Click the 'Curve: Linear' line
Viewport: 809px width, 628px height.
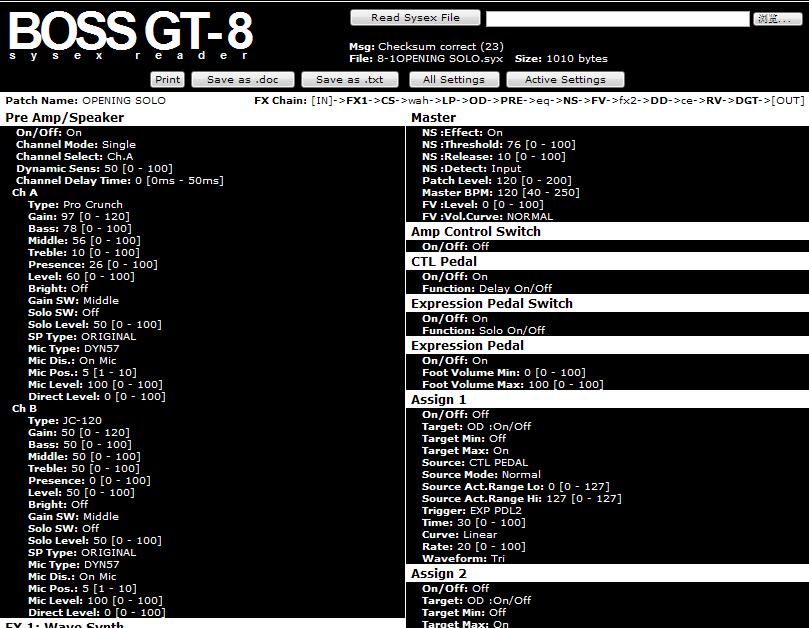(x=460, y=535)
